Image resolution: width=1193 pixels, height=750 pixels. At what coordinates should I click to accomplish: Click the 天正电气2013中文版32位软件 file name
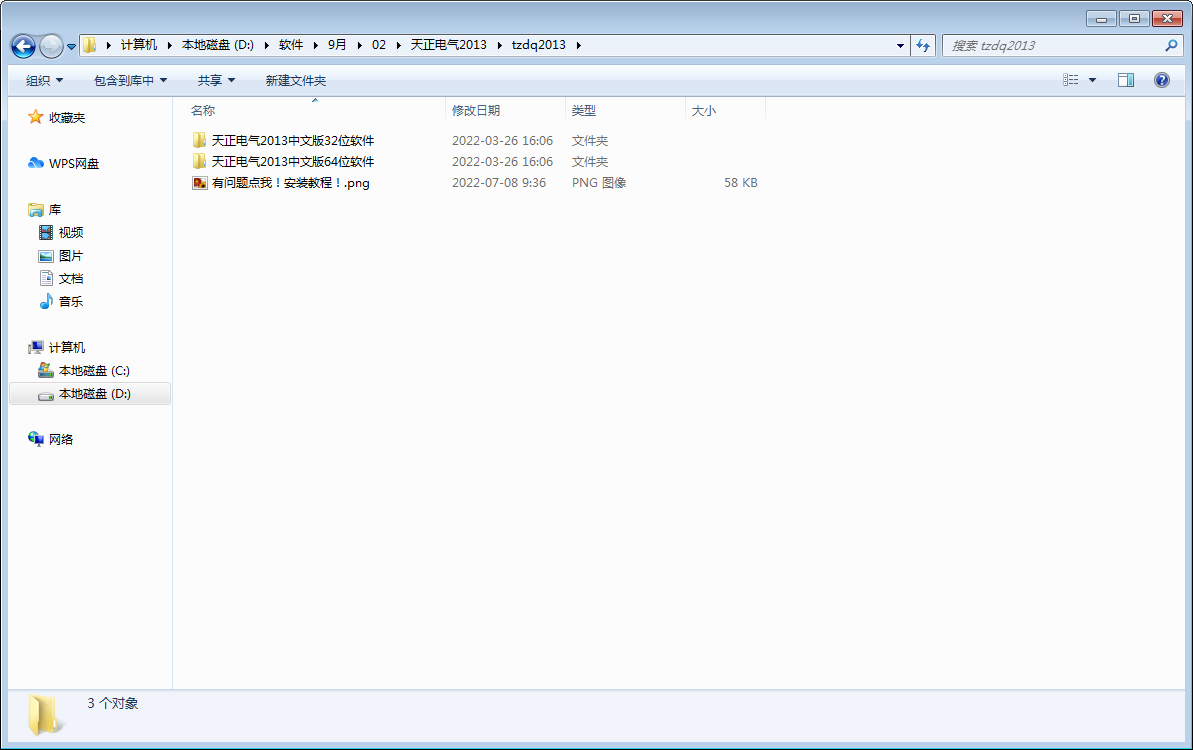point(293,141)
